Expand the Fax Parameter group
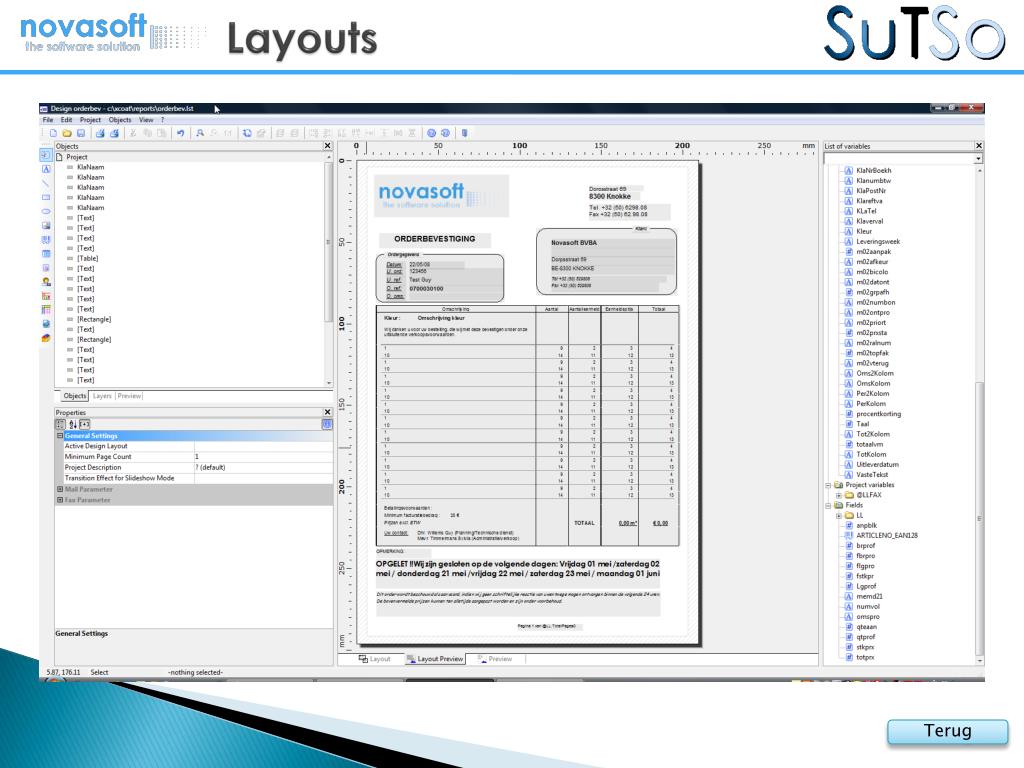The height and width of the screenshot is (768, 1024). (x=60, y=500)
